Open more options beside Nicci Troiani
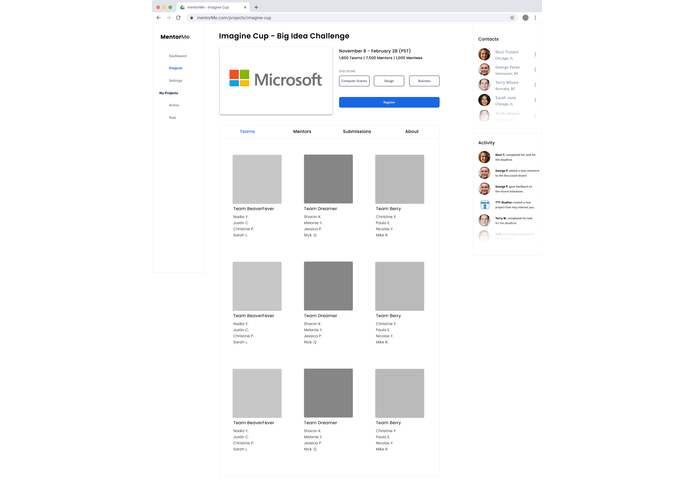The height and width of the screenshot is (494, 695). pyautogui.click(x=535, y=54)
